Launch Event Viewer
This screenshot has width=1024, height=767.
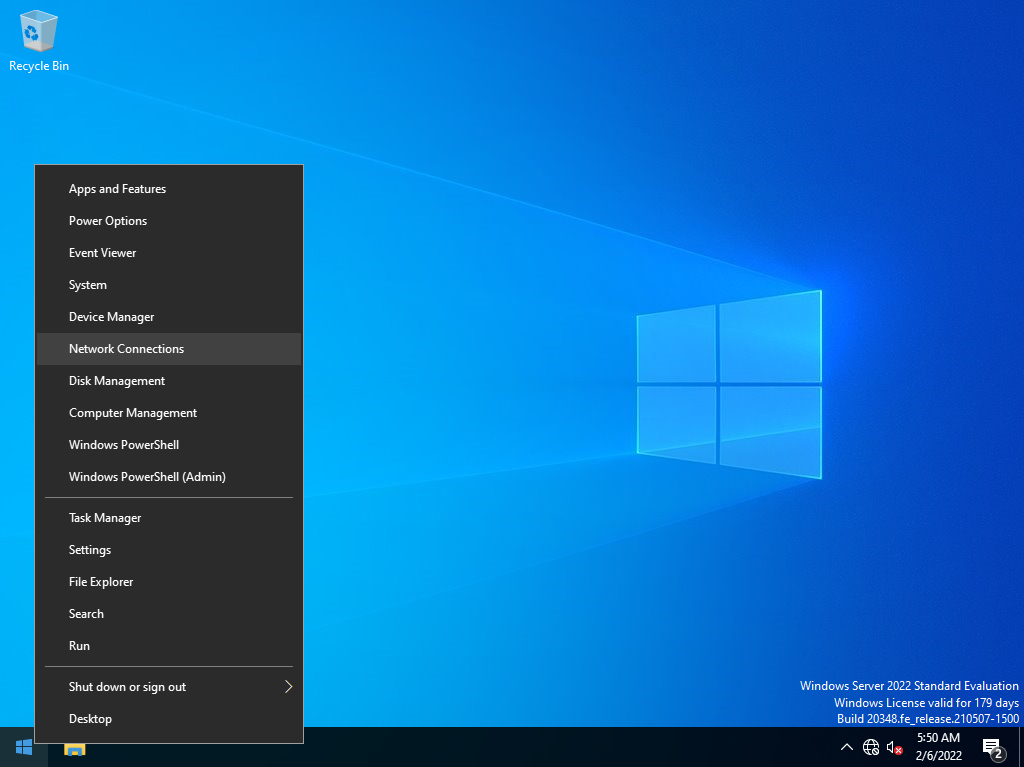[x=169, y=253]
